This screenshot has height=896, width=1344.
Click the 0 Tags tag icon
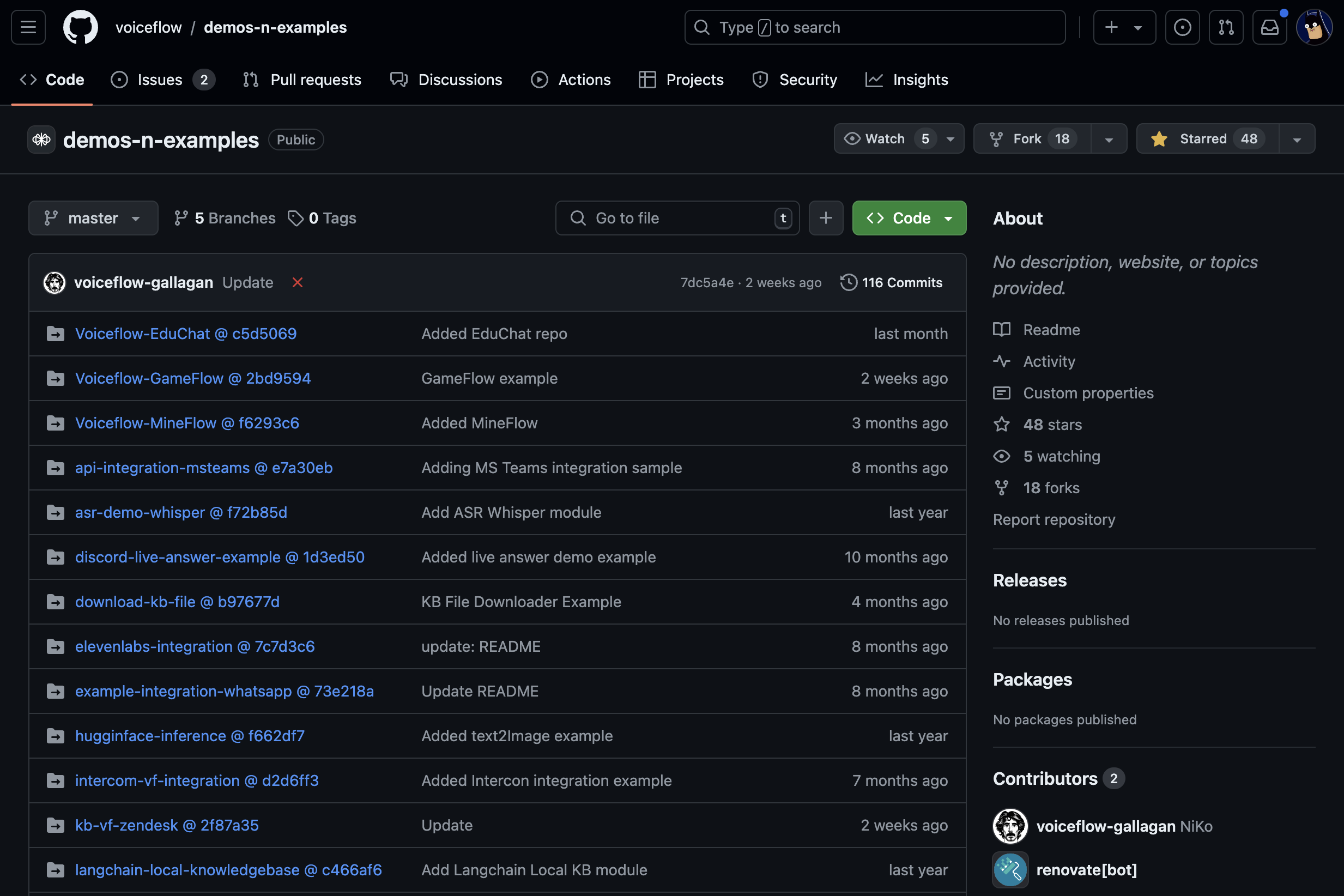(295, 219)
